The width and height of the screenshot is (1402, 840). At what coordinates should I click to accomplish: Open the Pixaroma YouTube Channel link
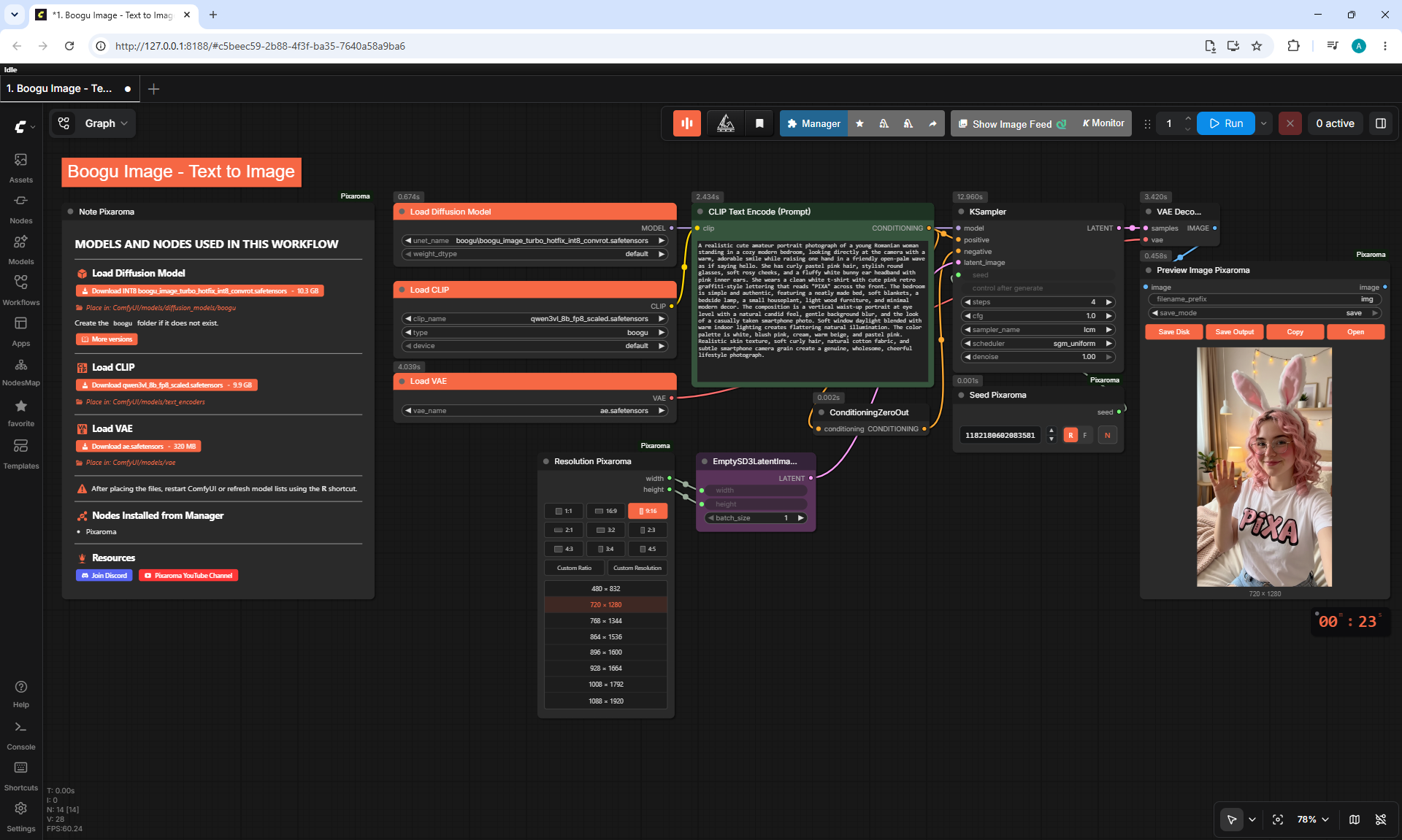pyautogui.click(x=188, y=575)
